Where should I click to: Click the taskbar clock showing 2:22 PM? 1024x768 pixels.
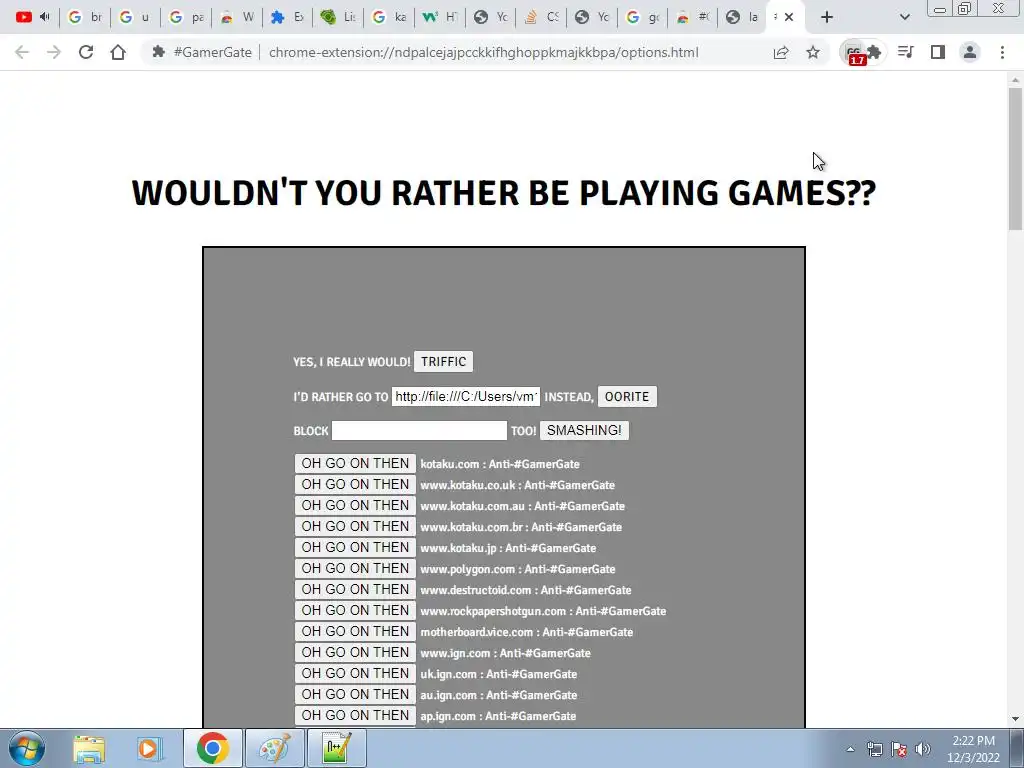coord(973,749)
